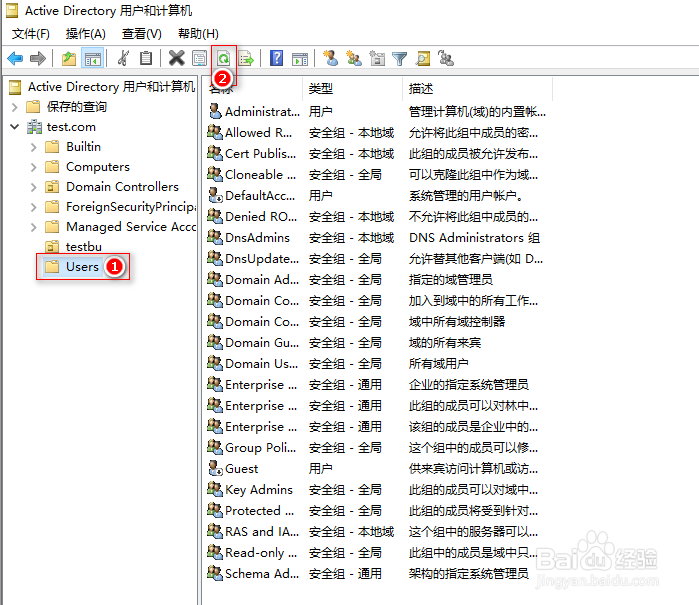The image size is (699, 605).
Task: Select DnsUpdate... group row
Action: (377, 258)
